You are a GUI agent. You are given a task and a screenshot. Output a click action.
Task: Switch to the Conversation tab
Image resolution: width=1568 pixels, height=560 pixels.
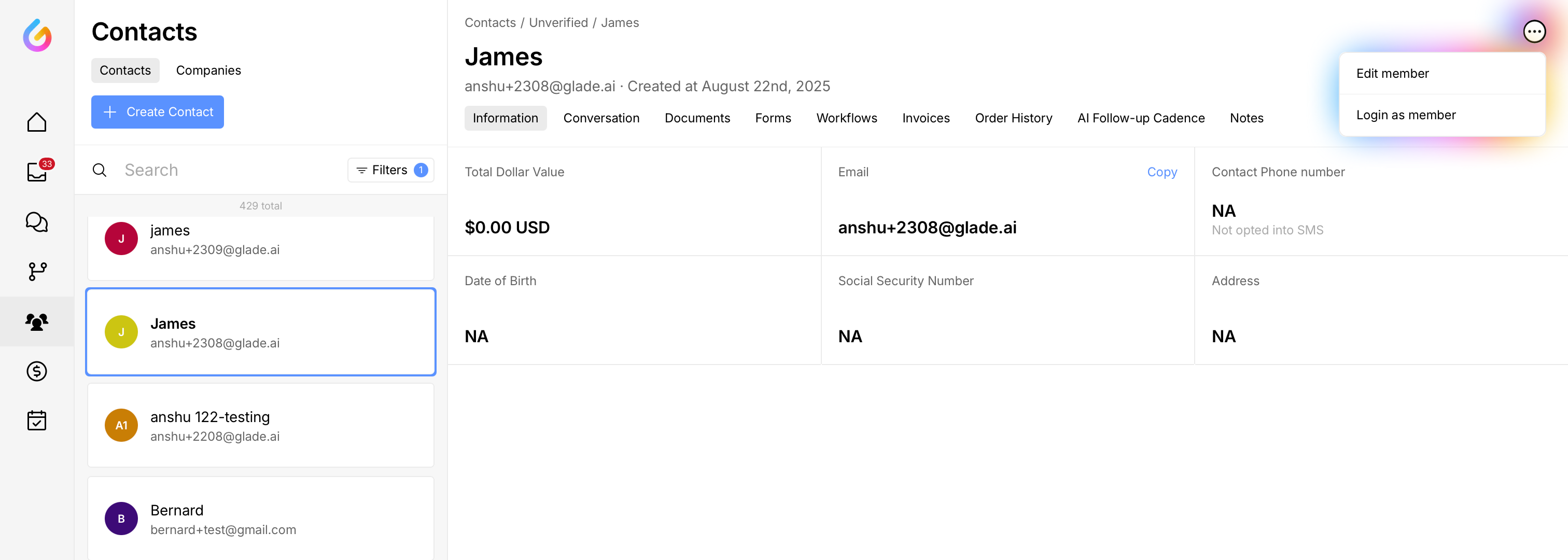601,118
